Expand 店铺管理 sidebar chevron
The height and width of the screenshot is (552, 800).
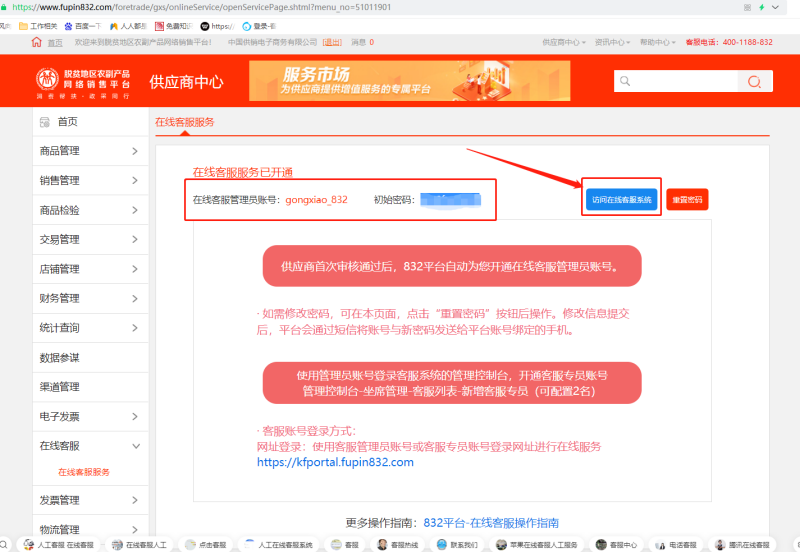coord(135,269)
